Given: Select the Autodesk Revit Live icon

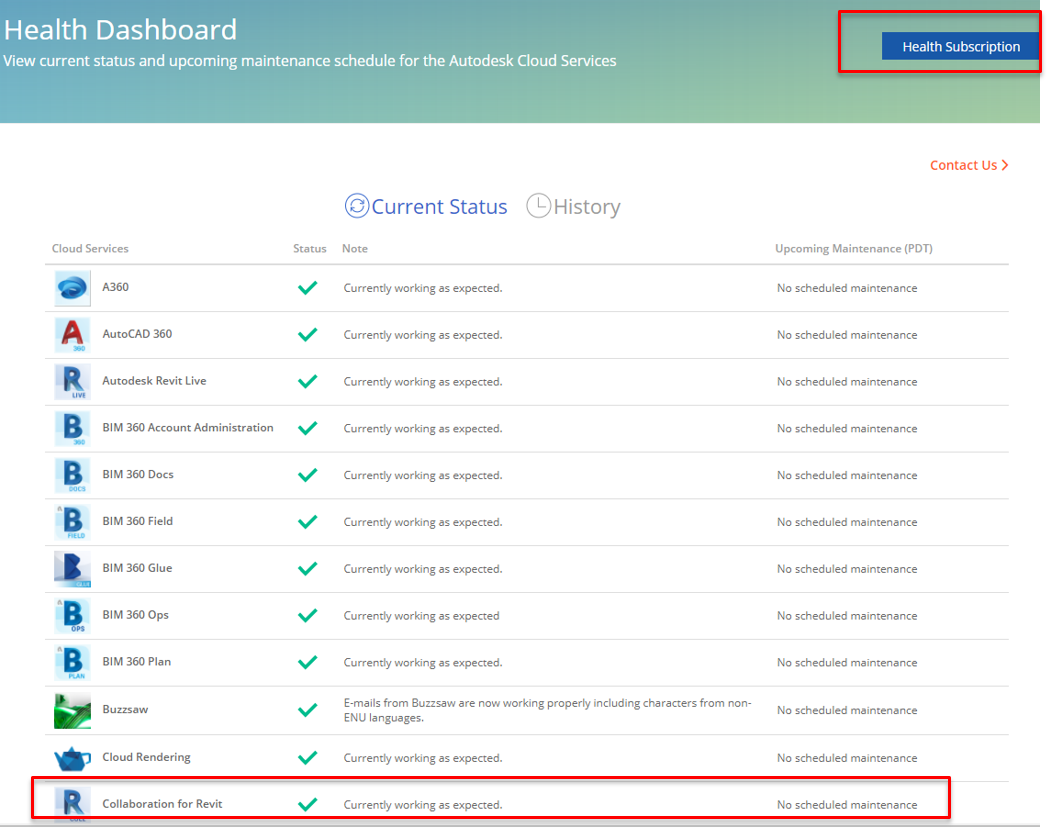Looking at the screenshot, I should 72,382.
